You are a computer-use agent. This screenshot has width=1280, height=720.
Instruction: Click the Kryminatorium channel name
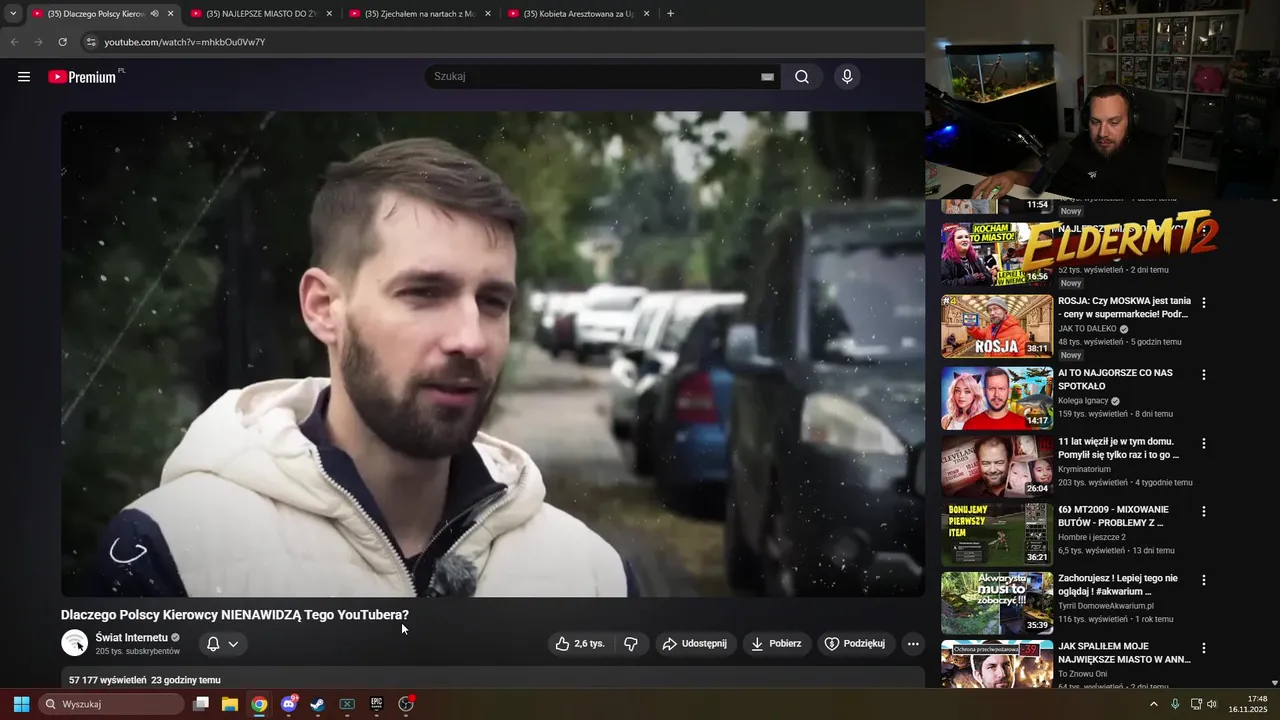[x=1084, y=469]
